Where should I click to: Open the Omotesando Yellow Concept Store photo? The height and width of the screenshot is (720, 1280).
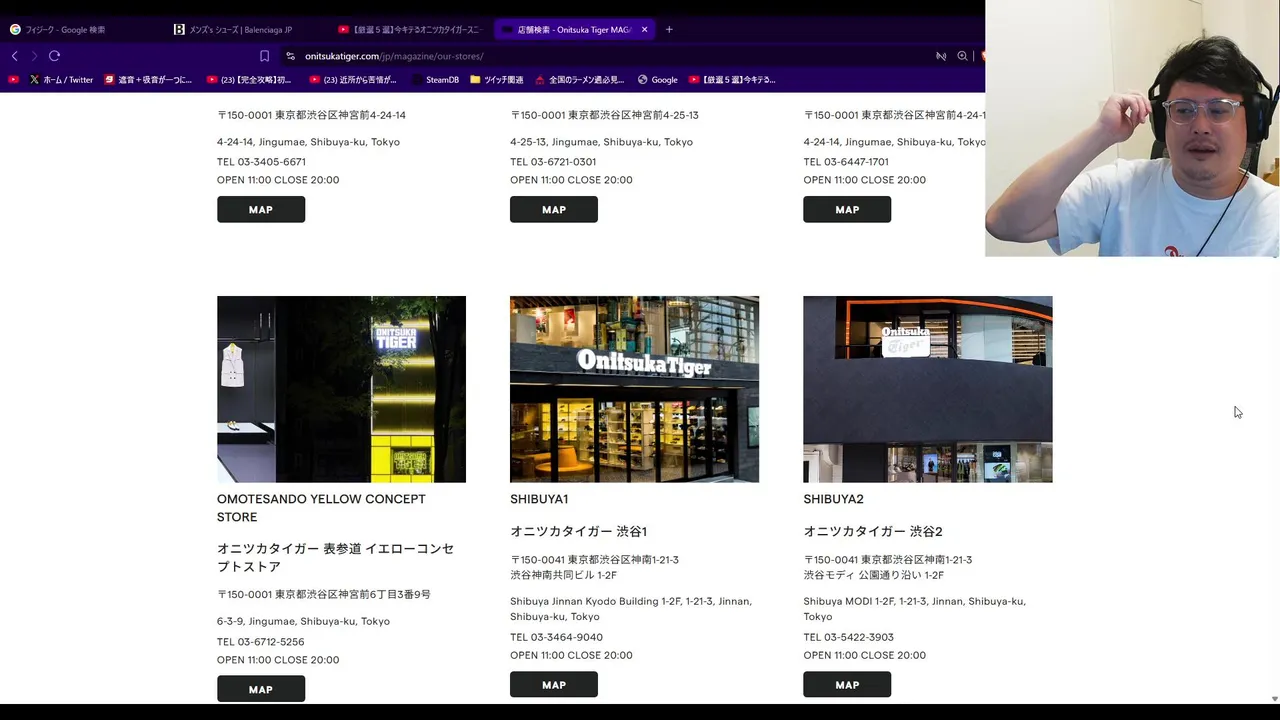pos(341,389)
